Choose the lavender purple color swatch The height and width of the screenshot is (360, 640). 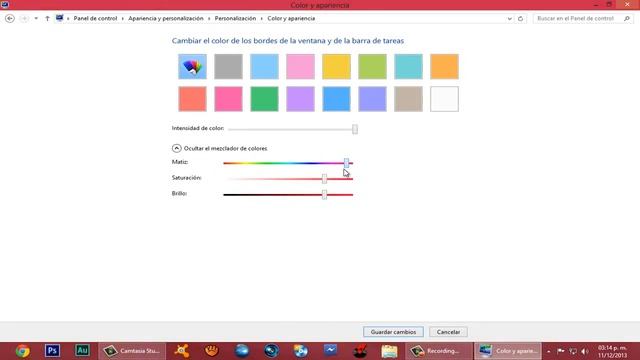300,99
